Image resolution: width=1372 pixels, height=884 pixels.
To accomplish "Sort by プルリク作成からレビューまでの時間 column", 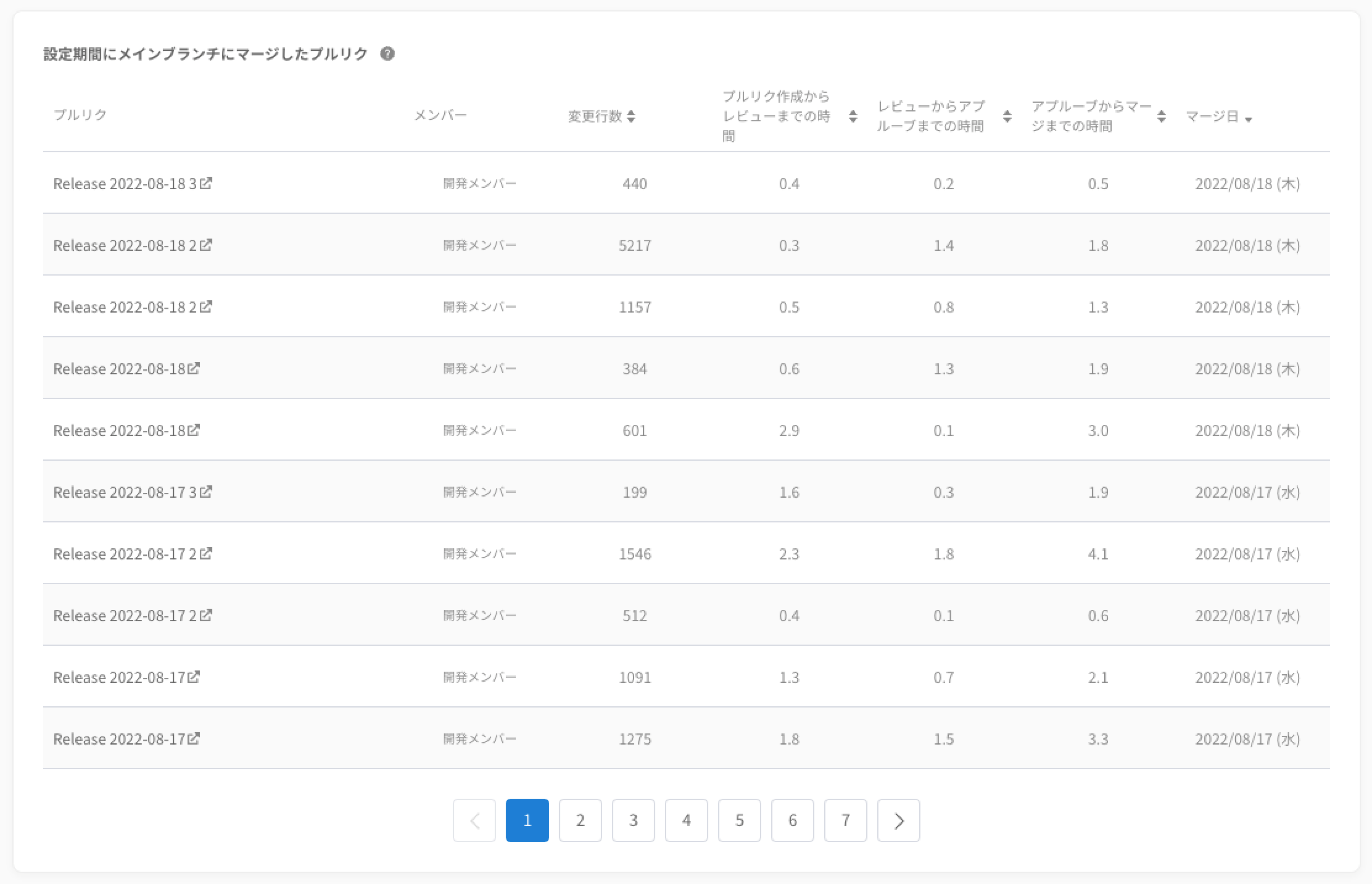I will point(853,116).
